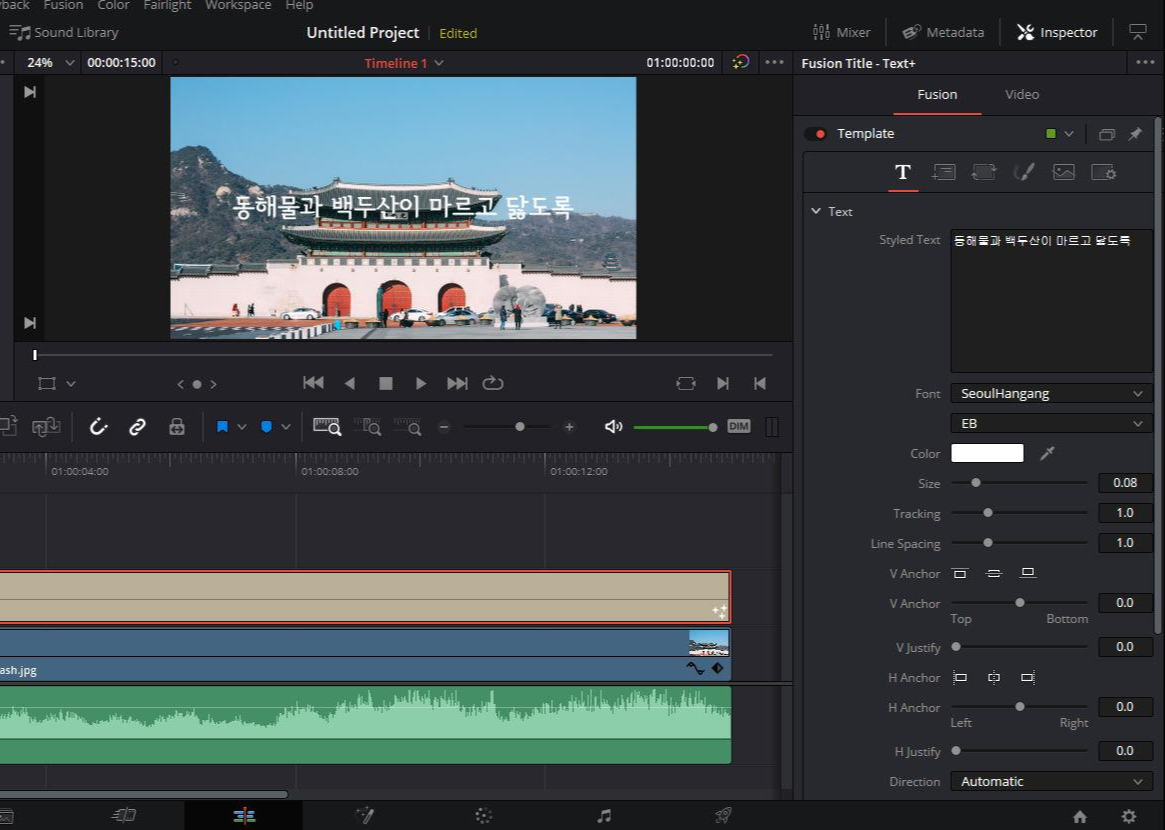Open the SeoulHangang font dropdown
1165x830 pixels.
[1050, 394]
